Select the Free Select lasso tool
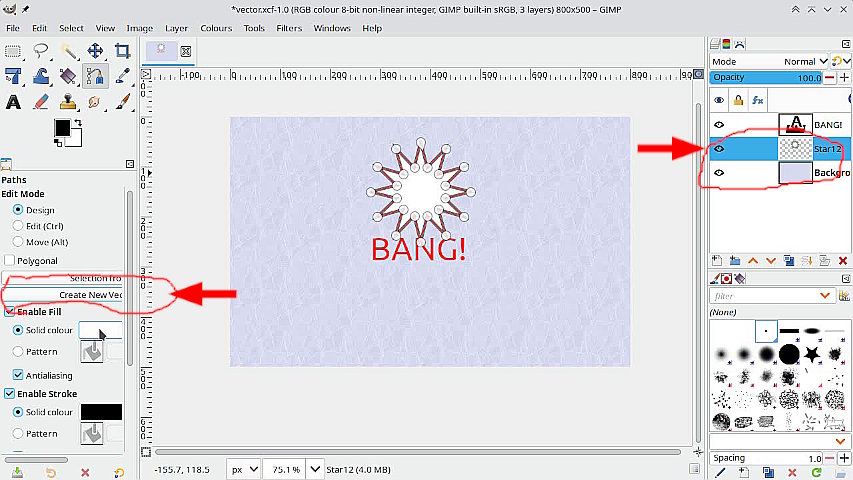Screen dimensions: 853x480 click(41, 51)
